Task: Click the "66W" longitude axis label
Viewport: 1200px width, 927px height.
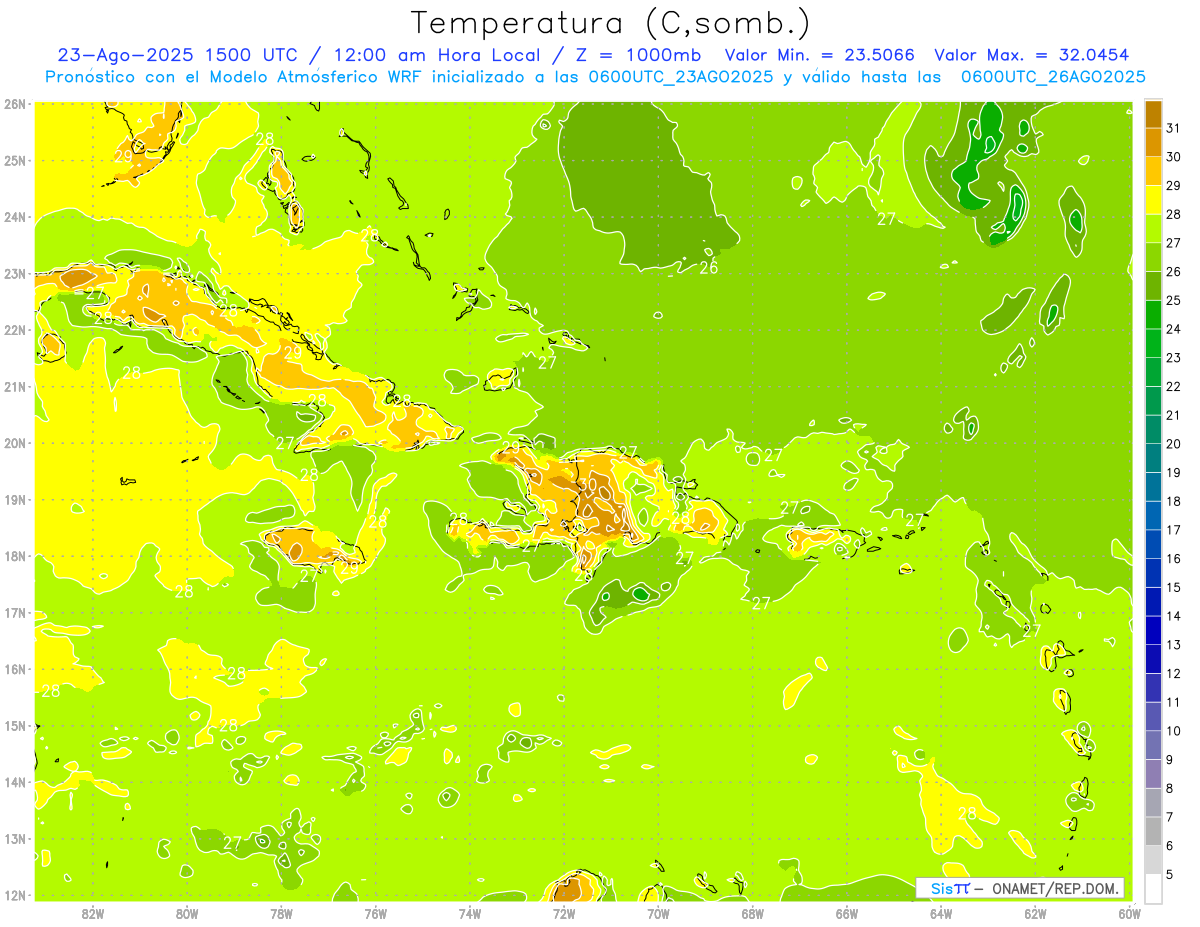Action: pyautogui.click(x=846, y=913)
